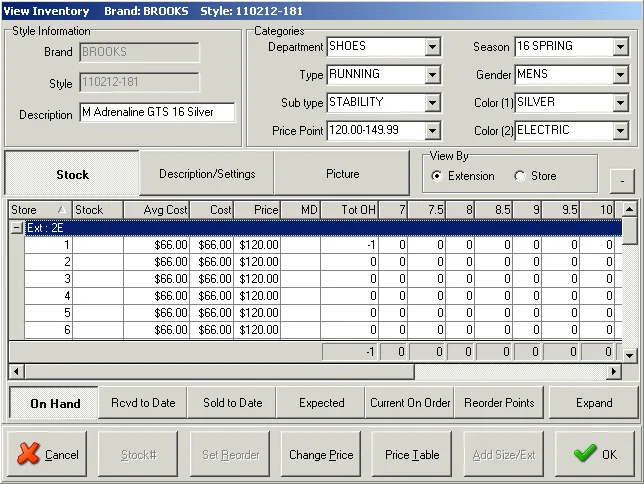Image resolution: width=644 pixels, height=484 pixels.
Task: Select store 3 row number cell
Action: click(x=48, y=279)
